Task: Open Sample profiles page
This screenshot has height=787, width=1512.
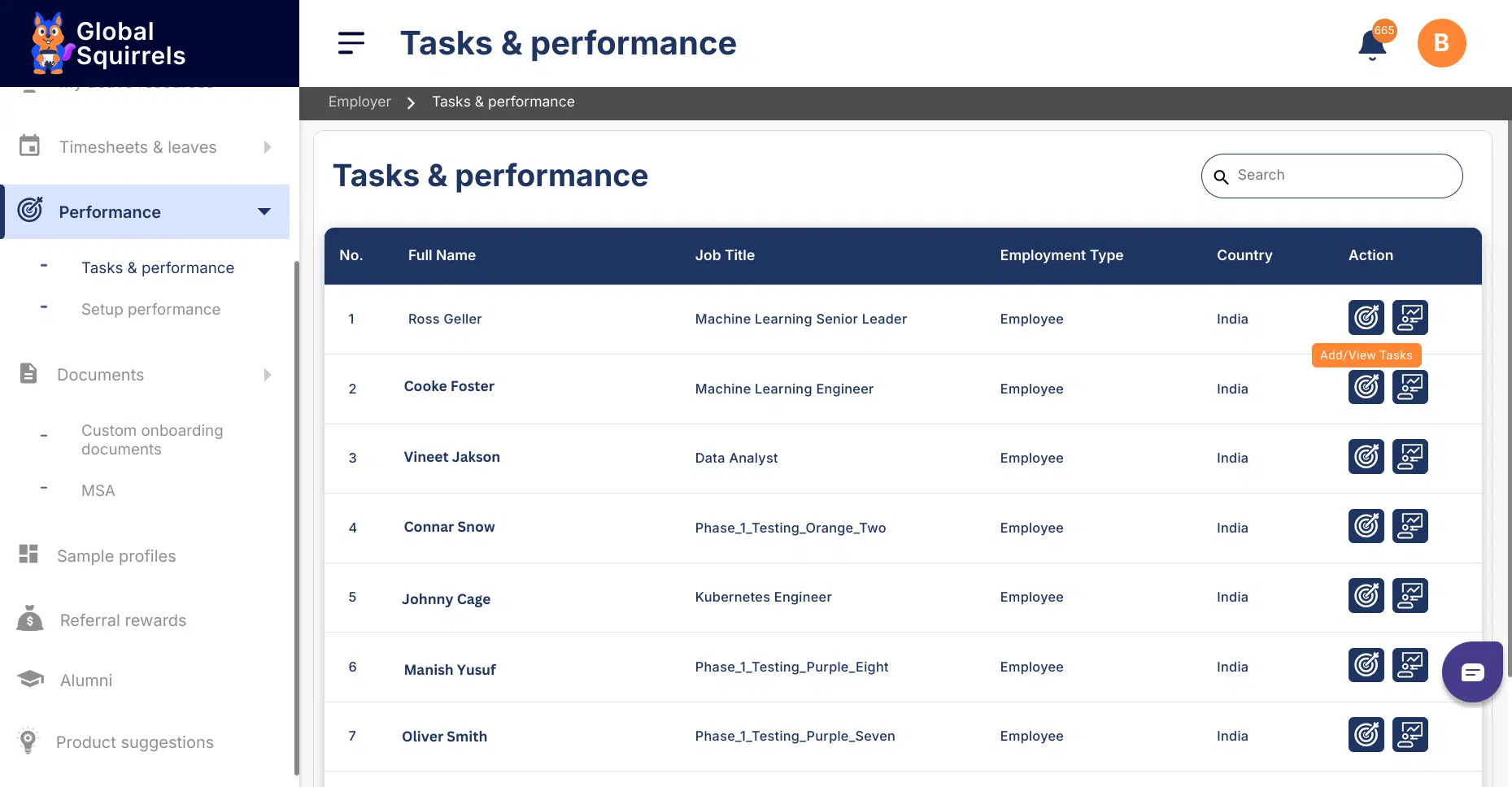Action: pos(116,557)
